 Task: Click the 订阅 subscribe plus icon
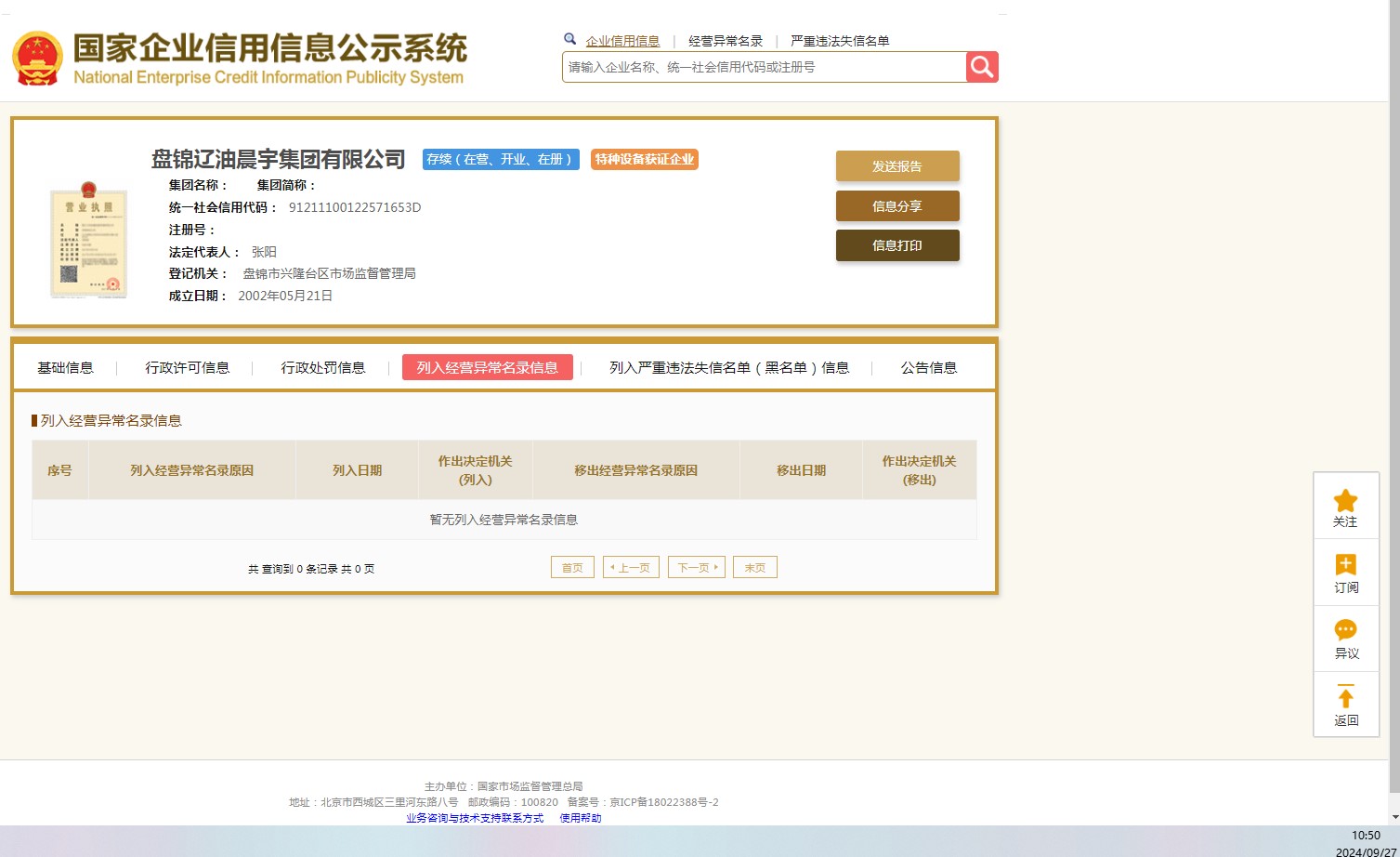pyautogui.click(x=1345, y=565)
